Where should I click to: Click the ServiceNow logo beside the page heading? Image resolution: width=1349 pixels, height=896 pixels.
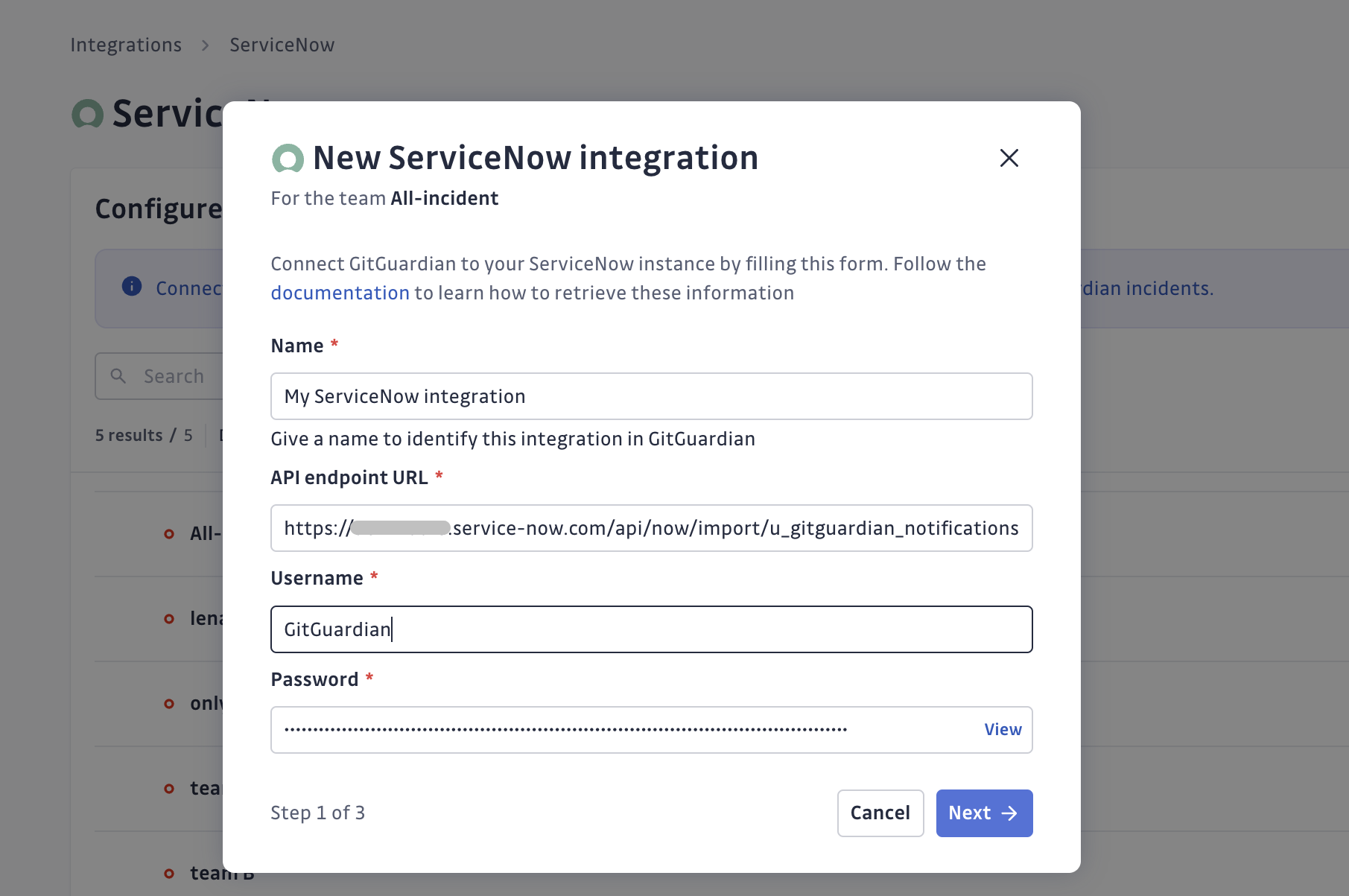pyautogui.click(x=87, y=114)
